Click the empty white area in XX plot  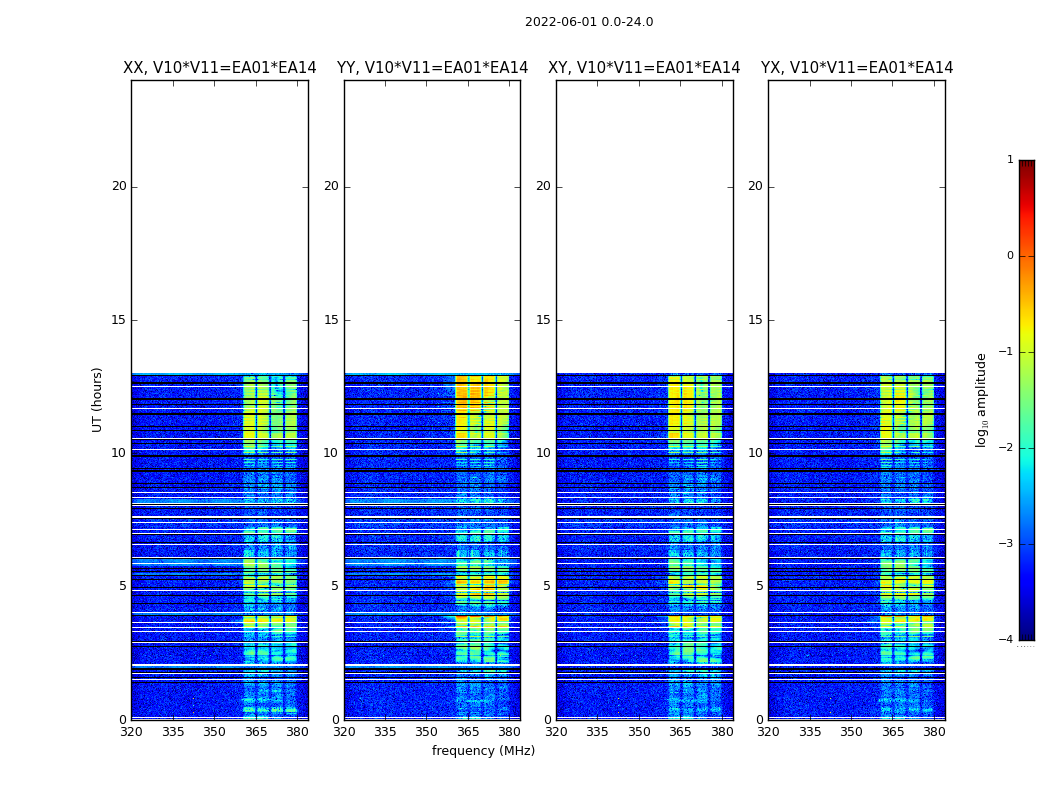(x=220, y=226)
